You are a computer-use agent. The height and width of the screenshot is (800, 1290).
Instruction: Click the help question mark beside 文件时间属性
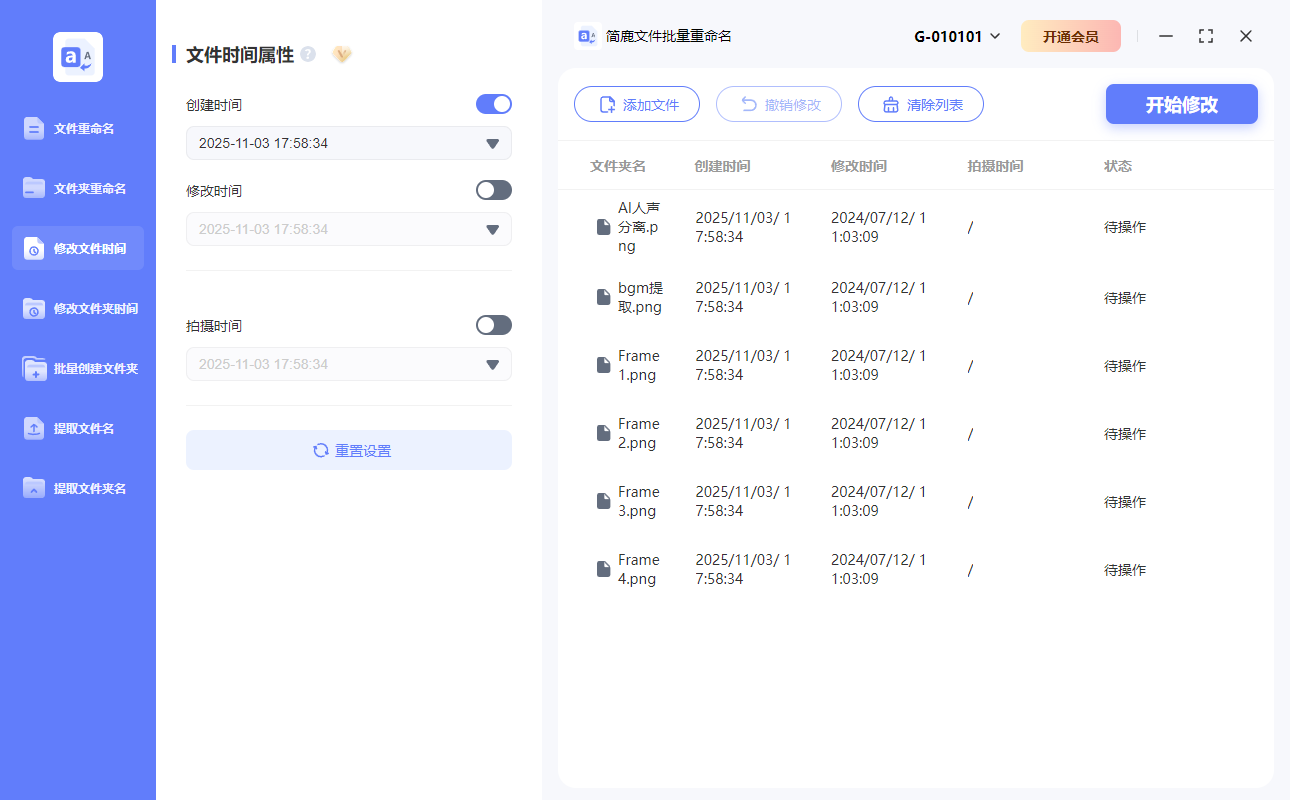coord(307,54)
